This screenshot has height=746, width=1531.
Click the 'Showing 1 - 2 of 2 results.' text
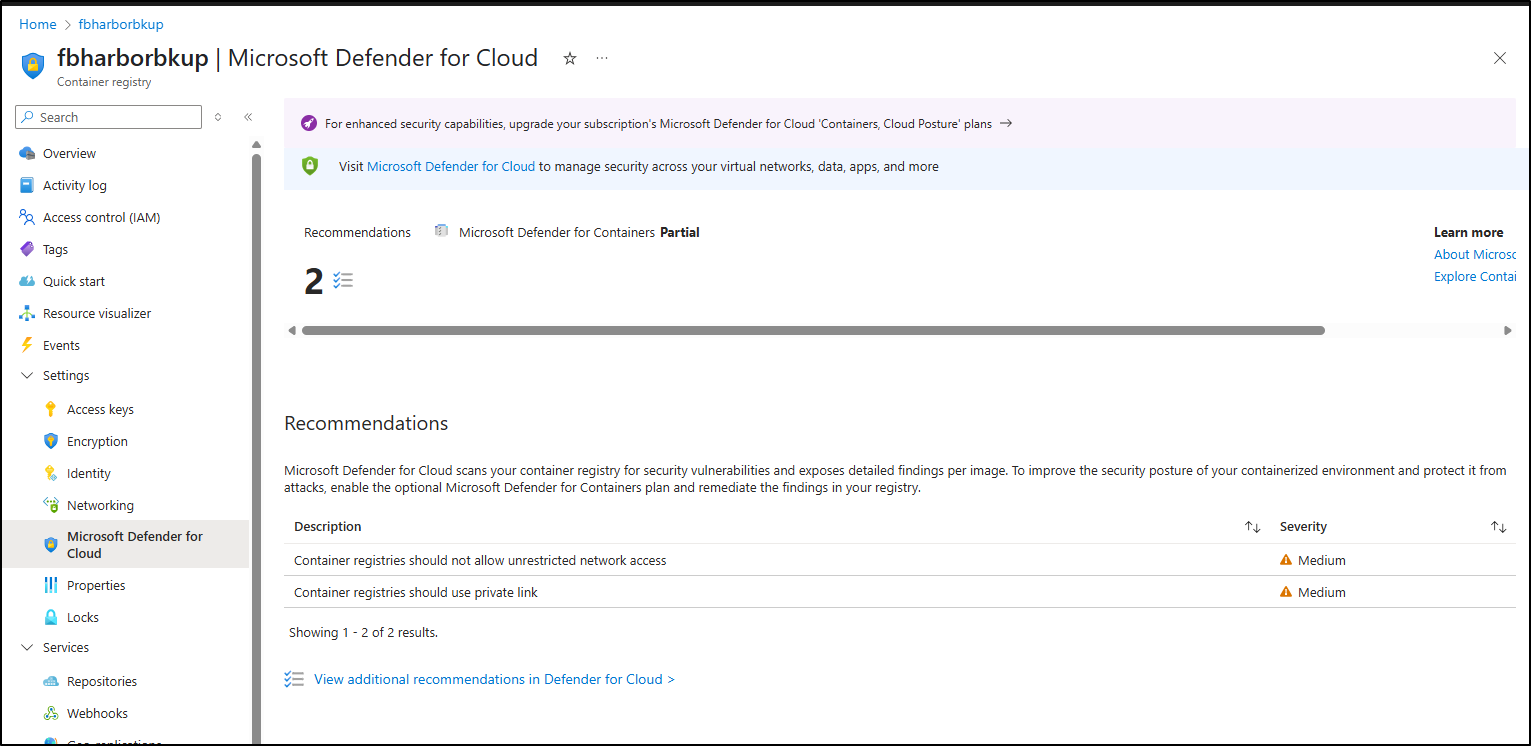pos(363,632)
